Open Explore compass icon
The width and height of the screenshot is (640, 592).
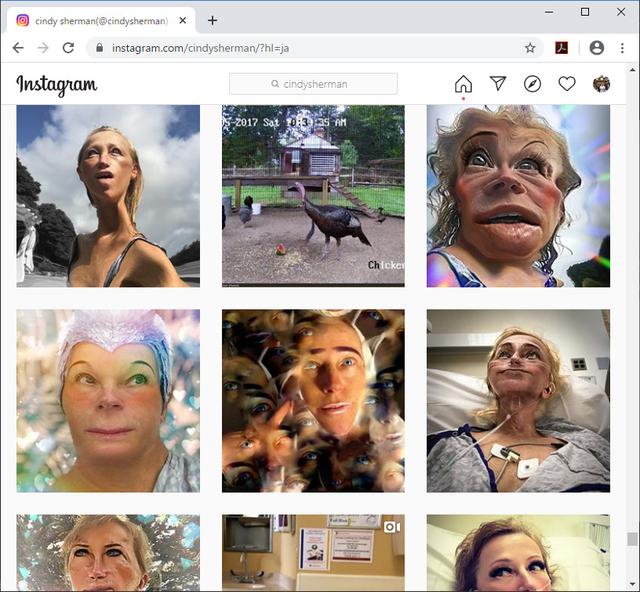click(x=532, y=84)
